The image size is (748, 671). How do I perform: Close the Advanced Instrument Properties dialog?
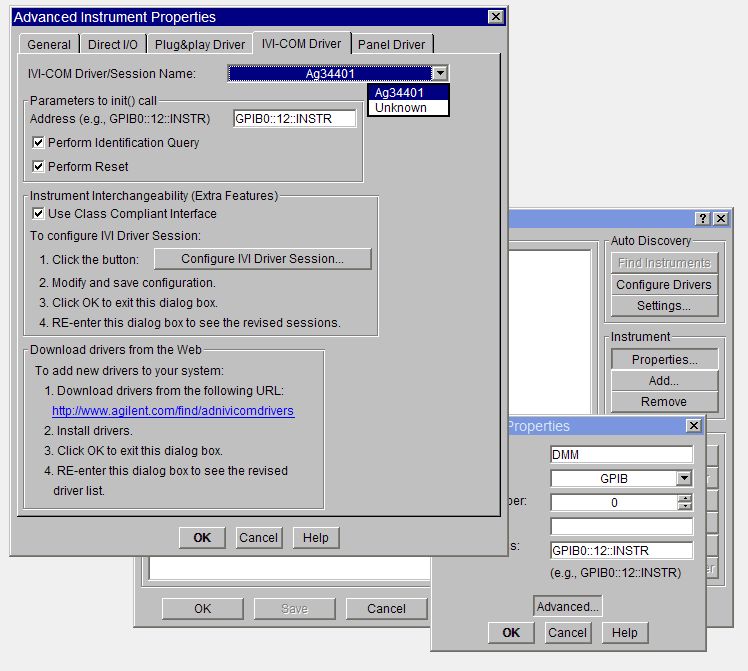point(495,17)
